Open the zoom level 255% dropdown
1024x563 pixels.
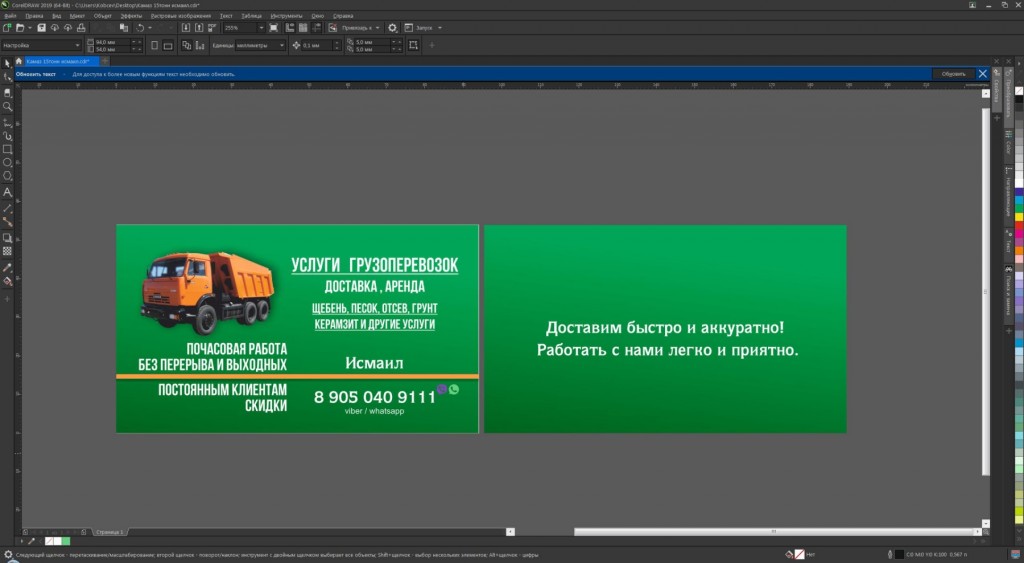[260, 28]
